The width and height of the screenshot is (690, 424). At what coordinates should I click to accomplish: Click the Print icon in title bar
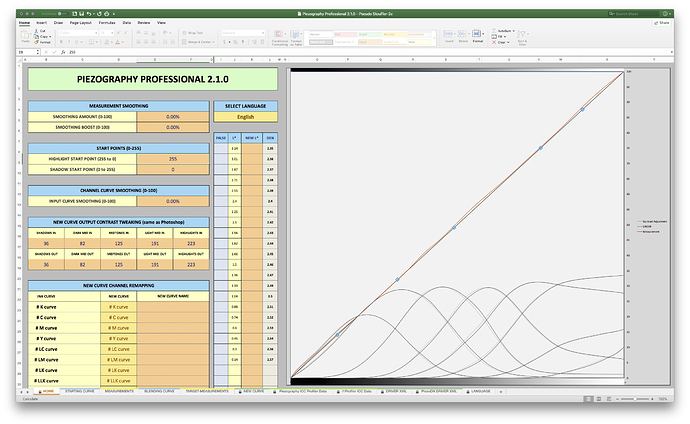[x=106, y=14]
